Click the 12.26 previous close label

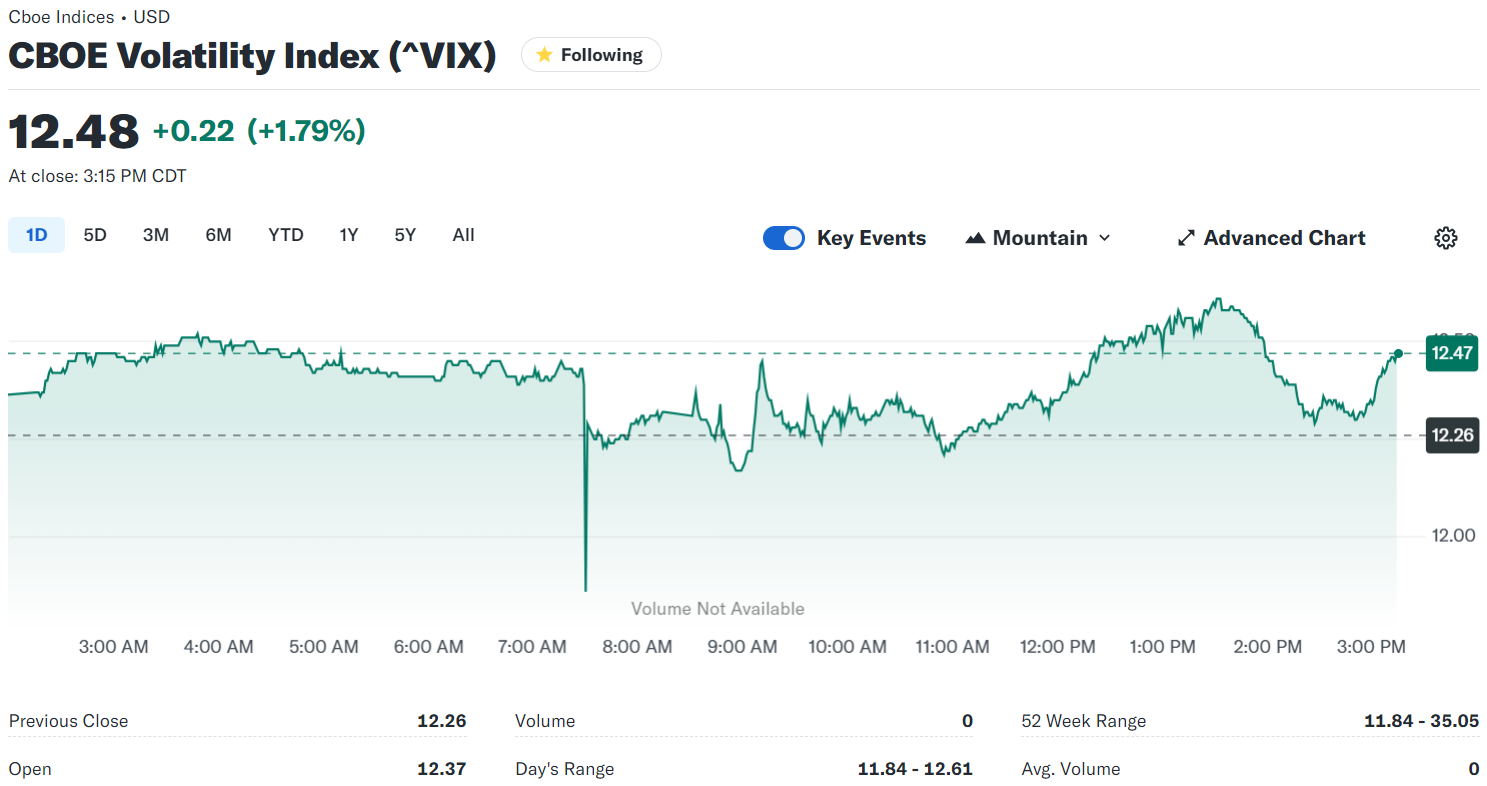click(1452, 435)
